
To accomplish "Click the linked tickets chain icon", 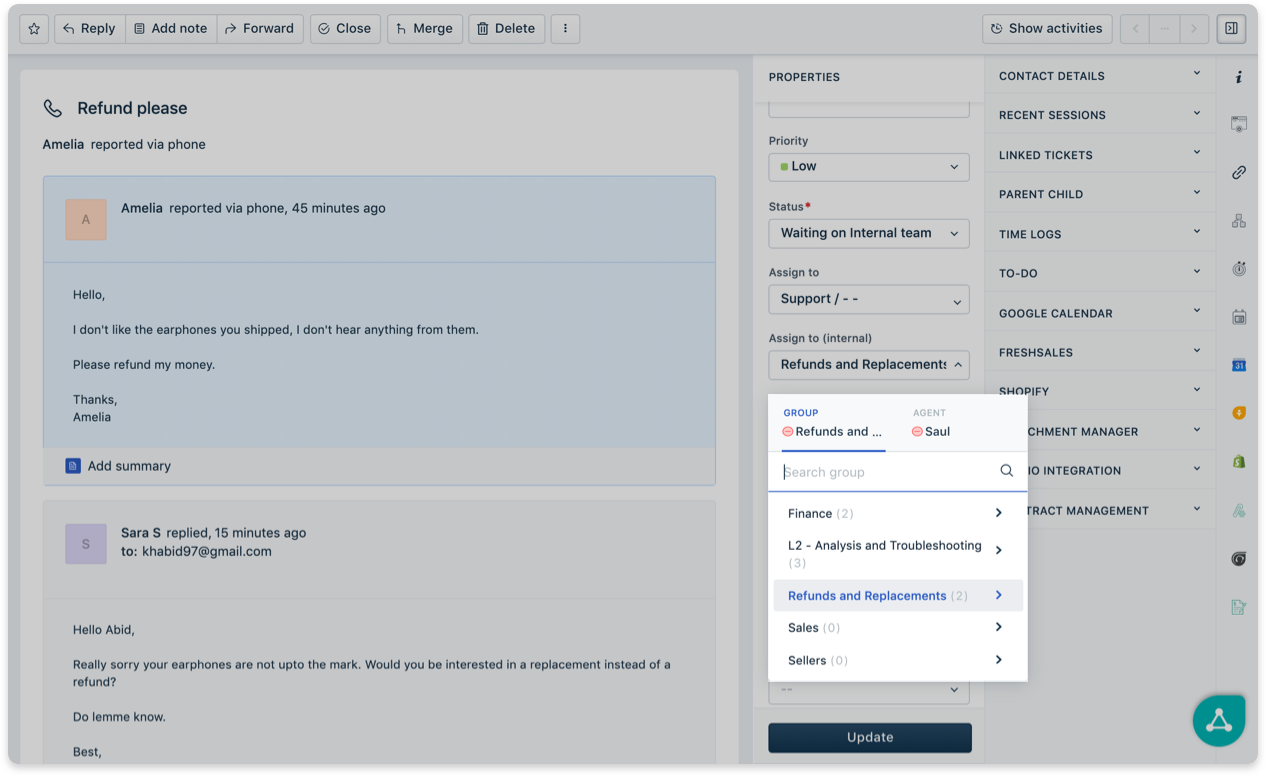I will 1239,172.
